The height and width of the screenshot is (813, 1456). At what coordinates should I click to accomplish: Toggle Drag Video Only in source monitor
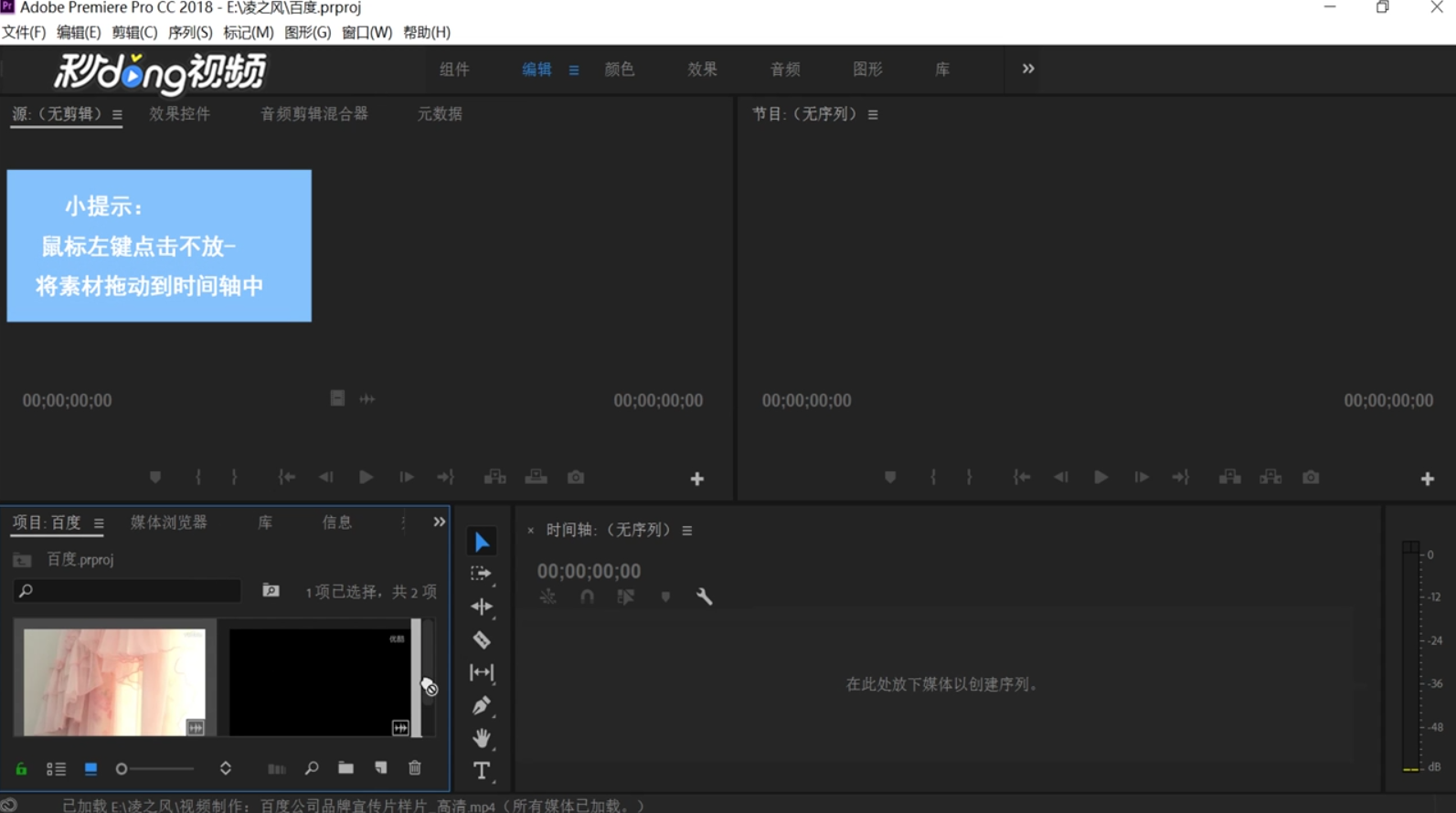point(337,398)
